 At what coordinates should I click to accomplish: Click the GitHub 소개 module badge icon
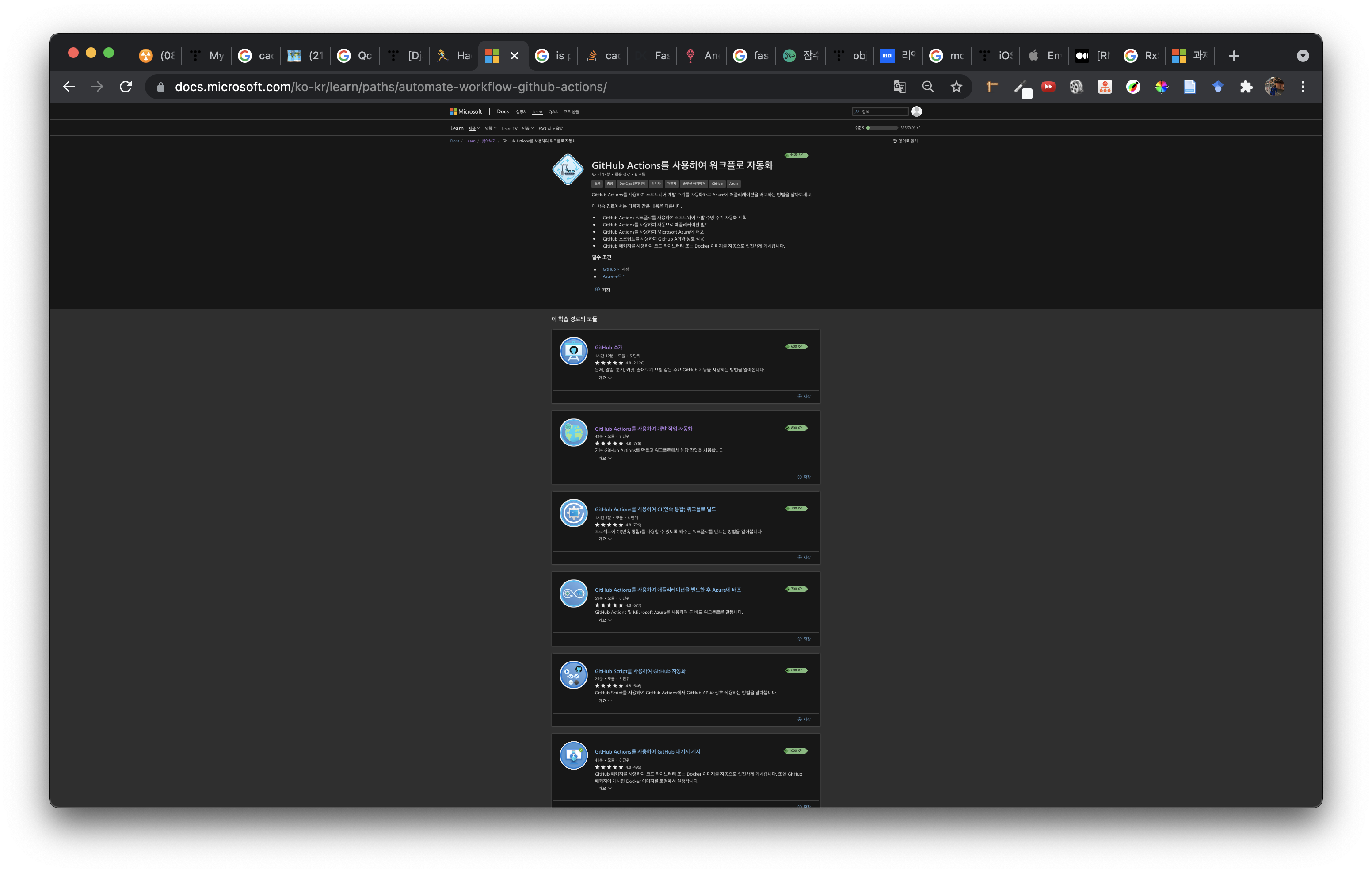[573, 351]
